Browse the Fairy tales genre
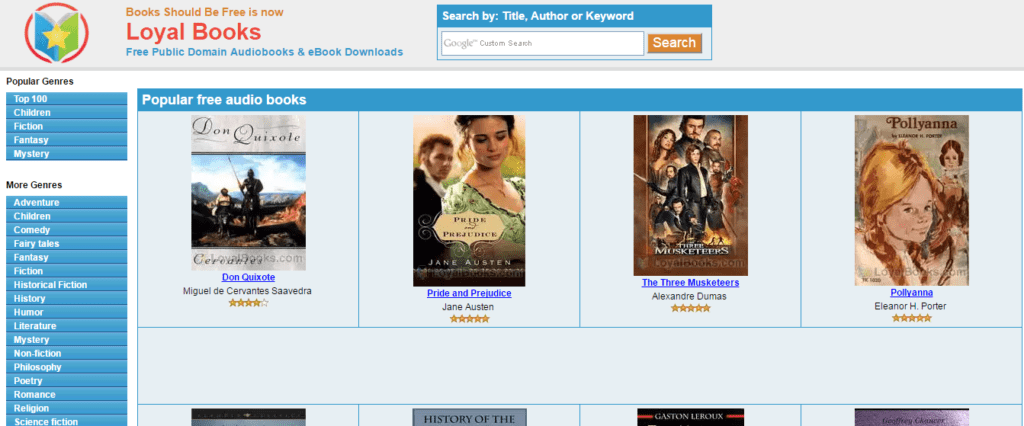This screenshot has height=426, width=1024. (x=67, y=244)
